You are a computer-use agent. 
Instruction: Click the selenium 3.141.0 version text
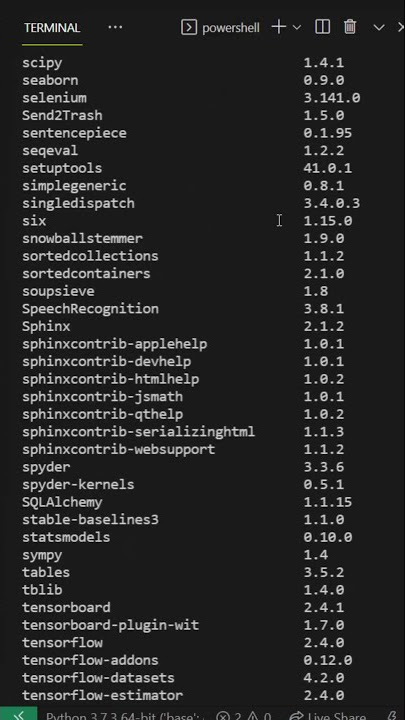click(332, 98)
